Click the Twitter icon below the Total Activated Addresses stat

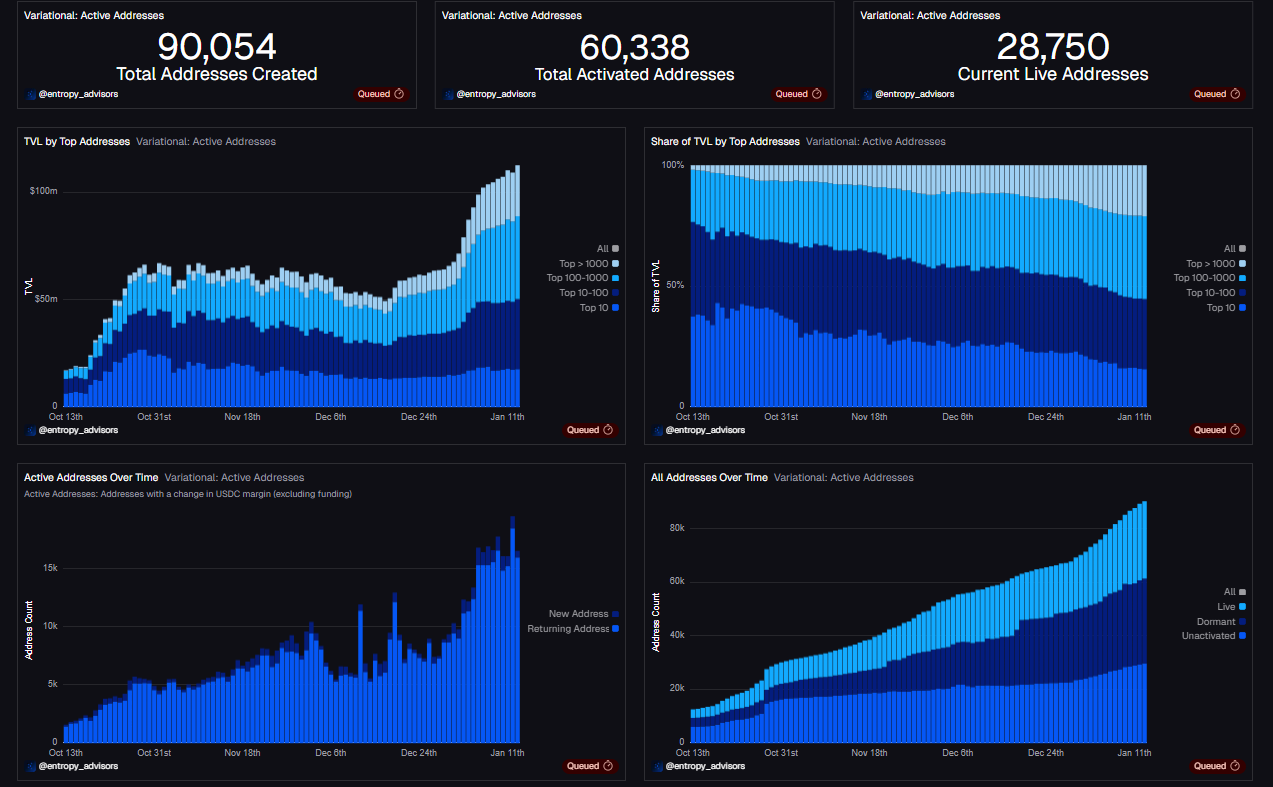click(x=447, y=94)
